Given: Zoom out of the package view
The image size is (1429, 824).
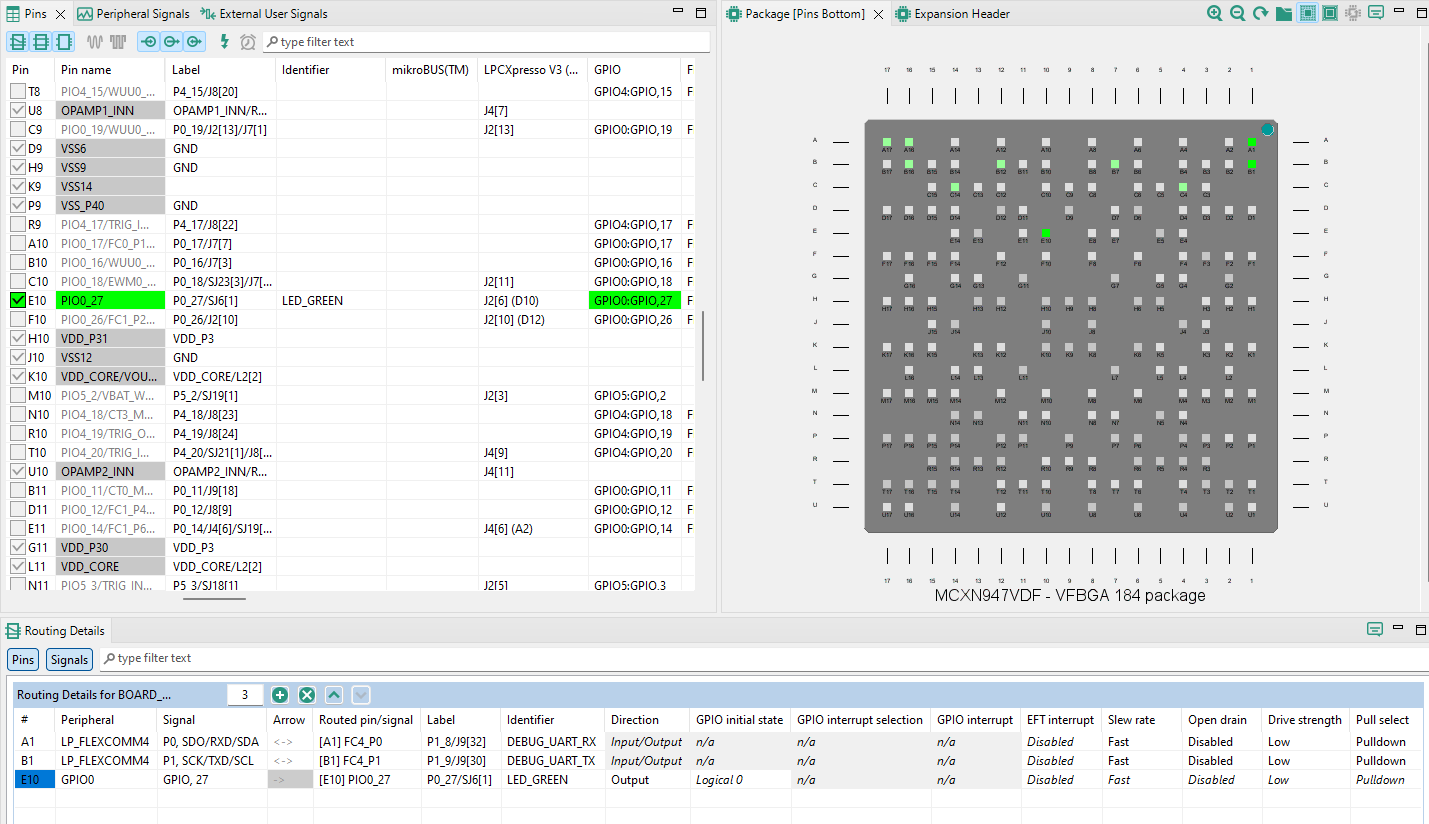Looking at the screenshot, I should point(1238,13).
